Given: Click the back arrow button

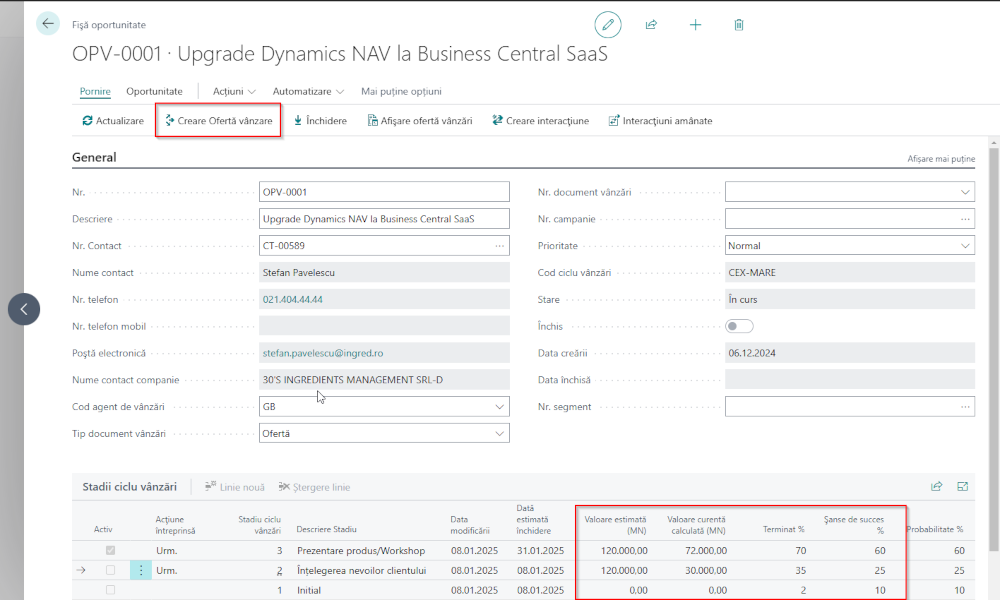Looking at the screenshot, I should [48, 24].
